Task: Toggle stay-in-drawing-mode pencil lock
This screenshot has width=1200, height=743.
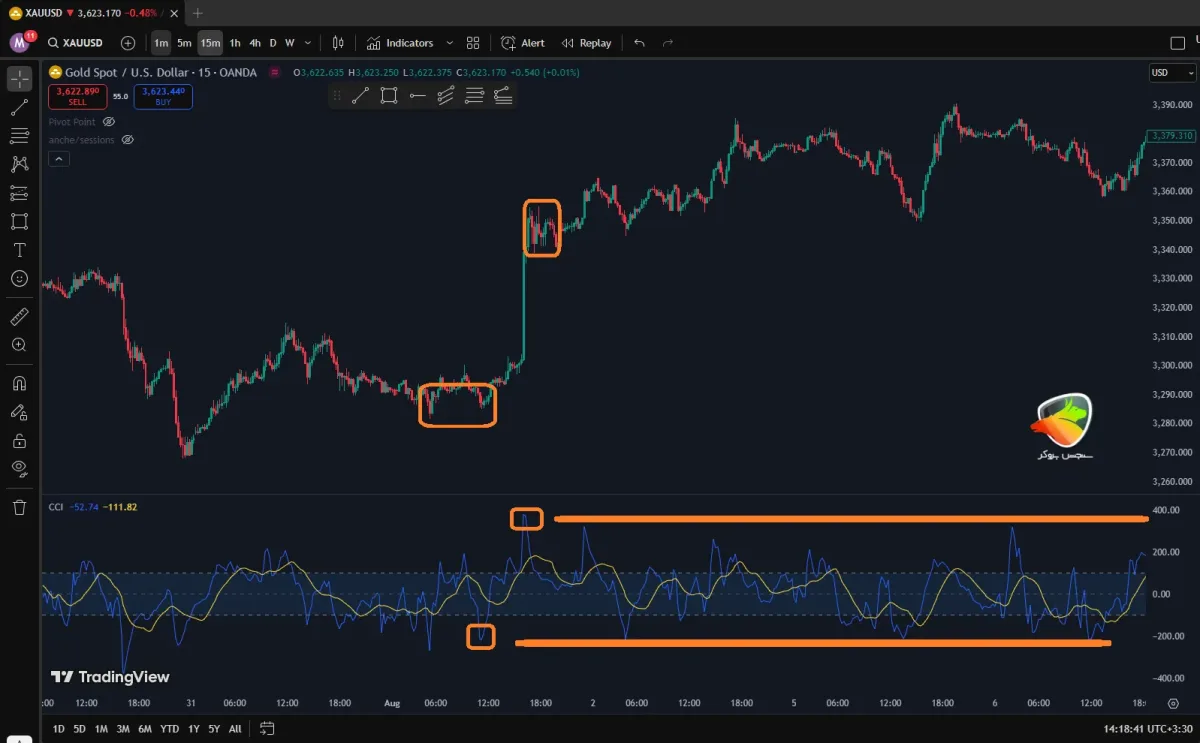Action: (19, 412)
